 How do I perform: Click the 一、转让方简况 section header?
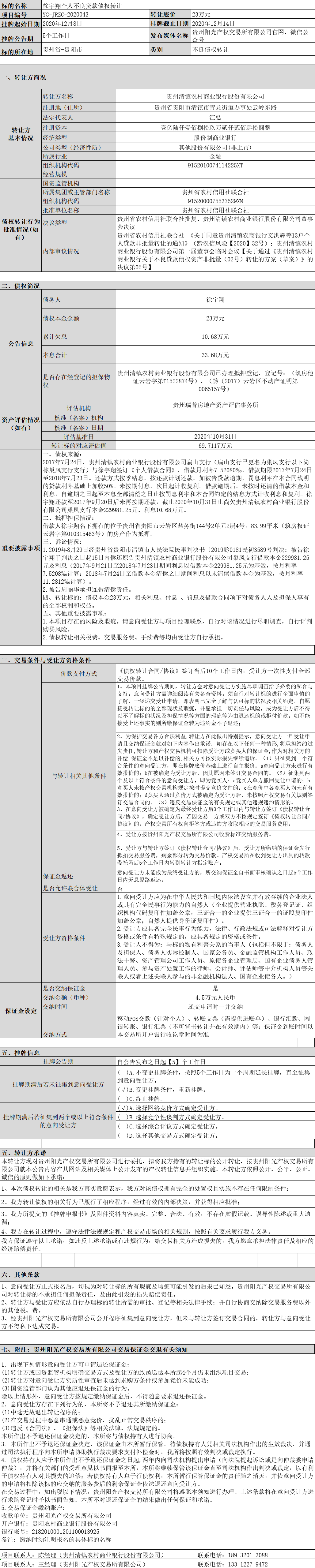point(24,78)
